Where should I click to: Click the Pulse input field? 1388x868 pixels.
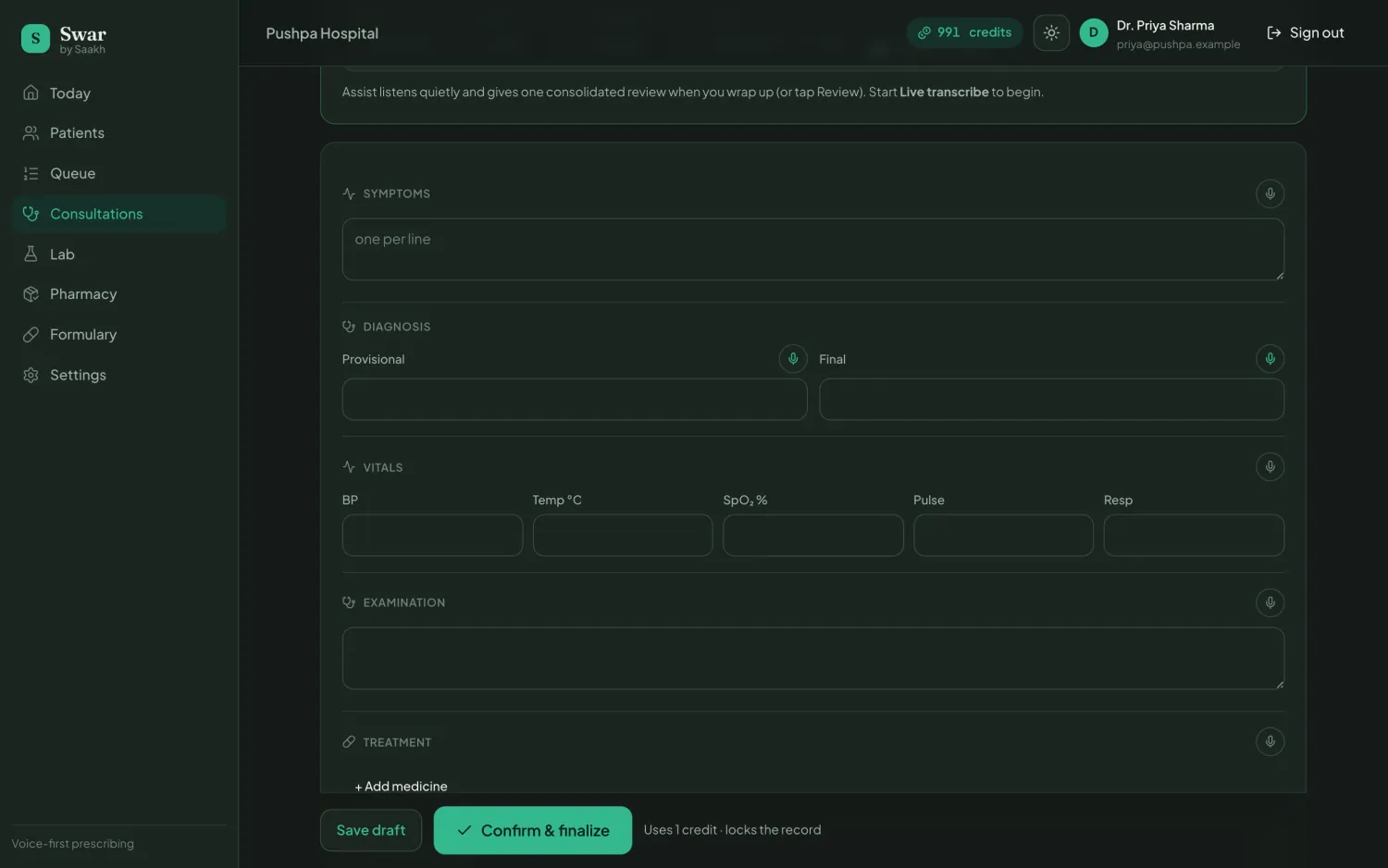[1003, 535]
